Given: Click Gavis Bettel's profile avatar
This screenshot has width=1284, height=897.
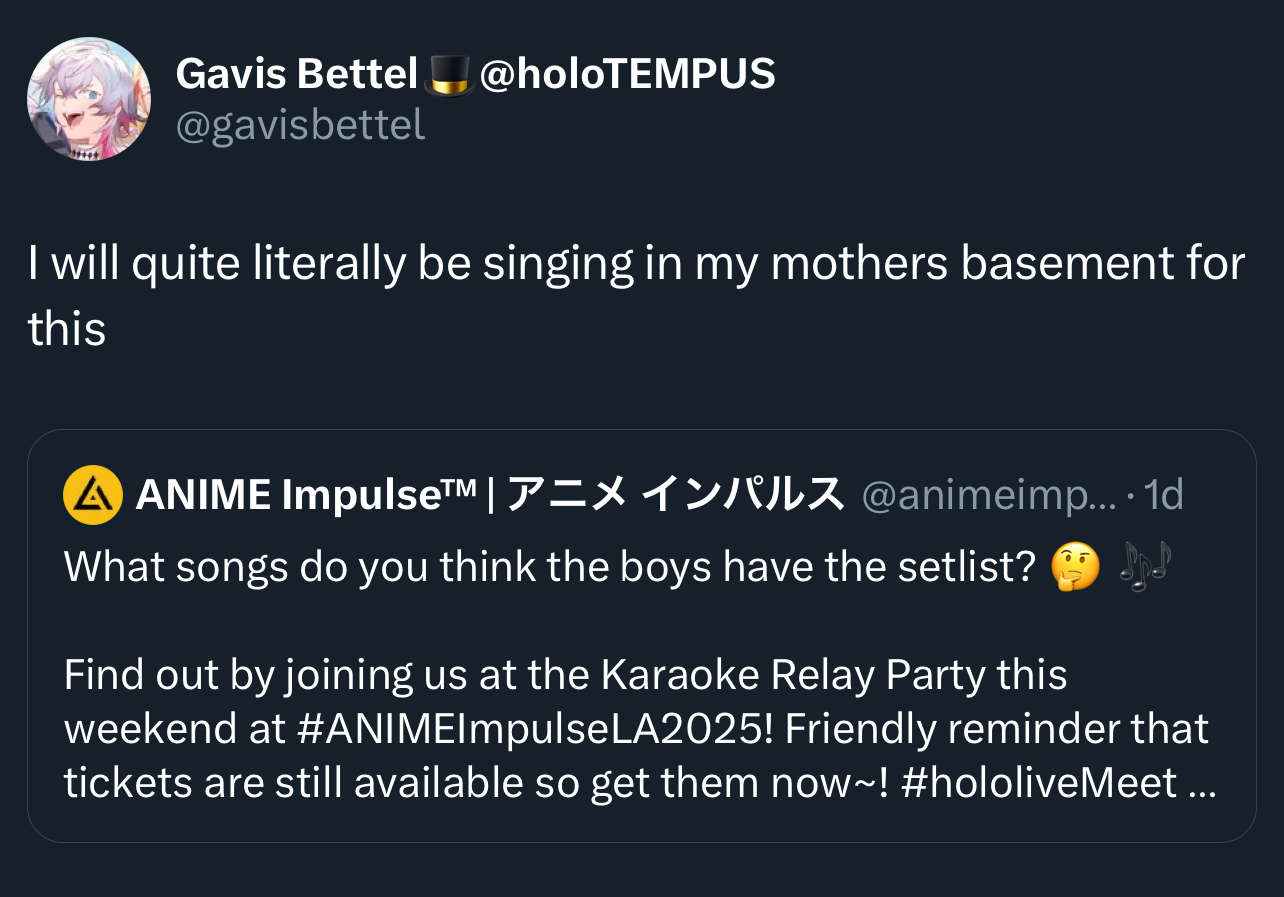Looking at the screenshot, I should (89, 99).
